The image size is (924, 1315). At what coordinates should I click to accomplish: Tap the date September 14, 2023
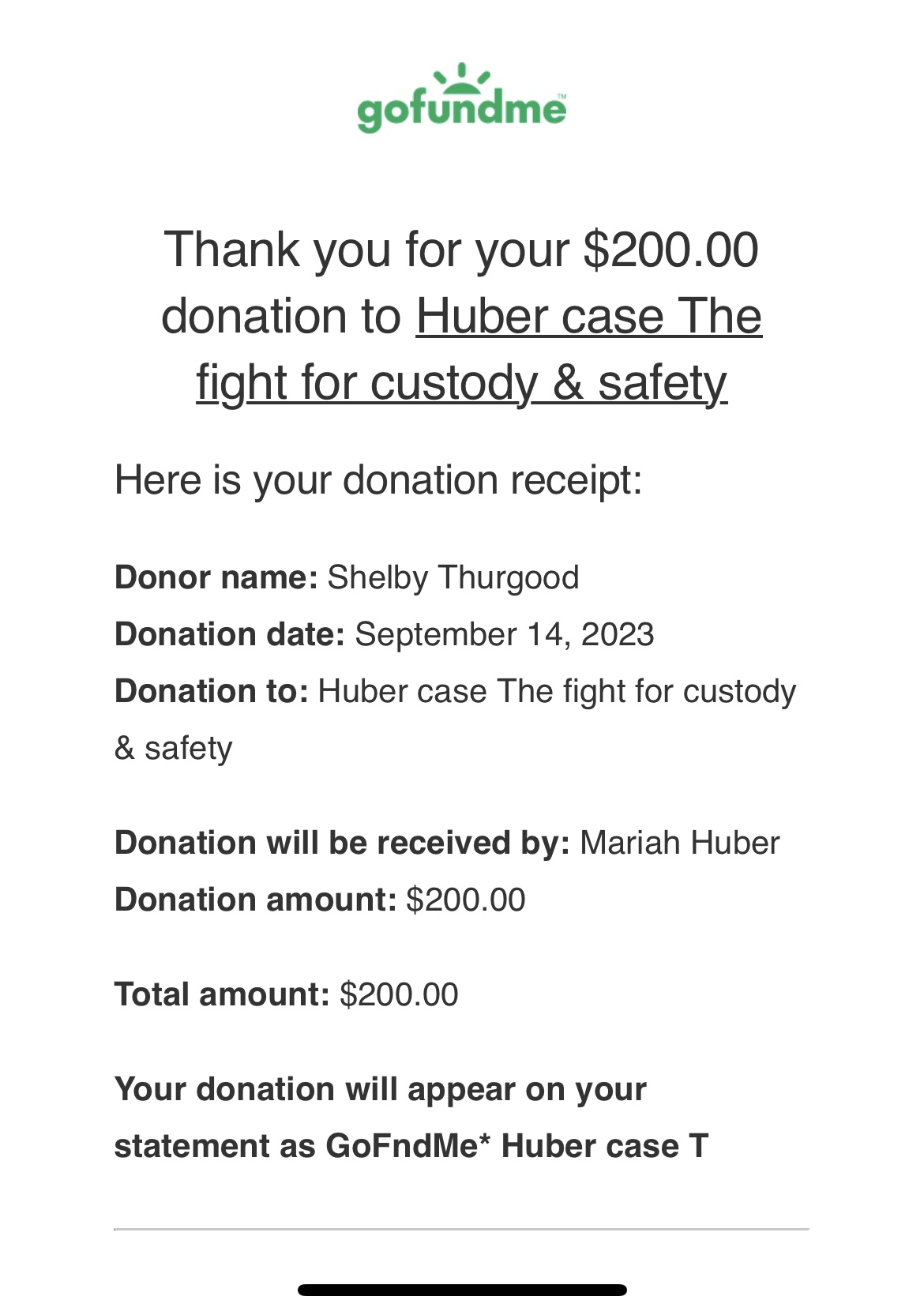(x=505, y=634)
